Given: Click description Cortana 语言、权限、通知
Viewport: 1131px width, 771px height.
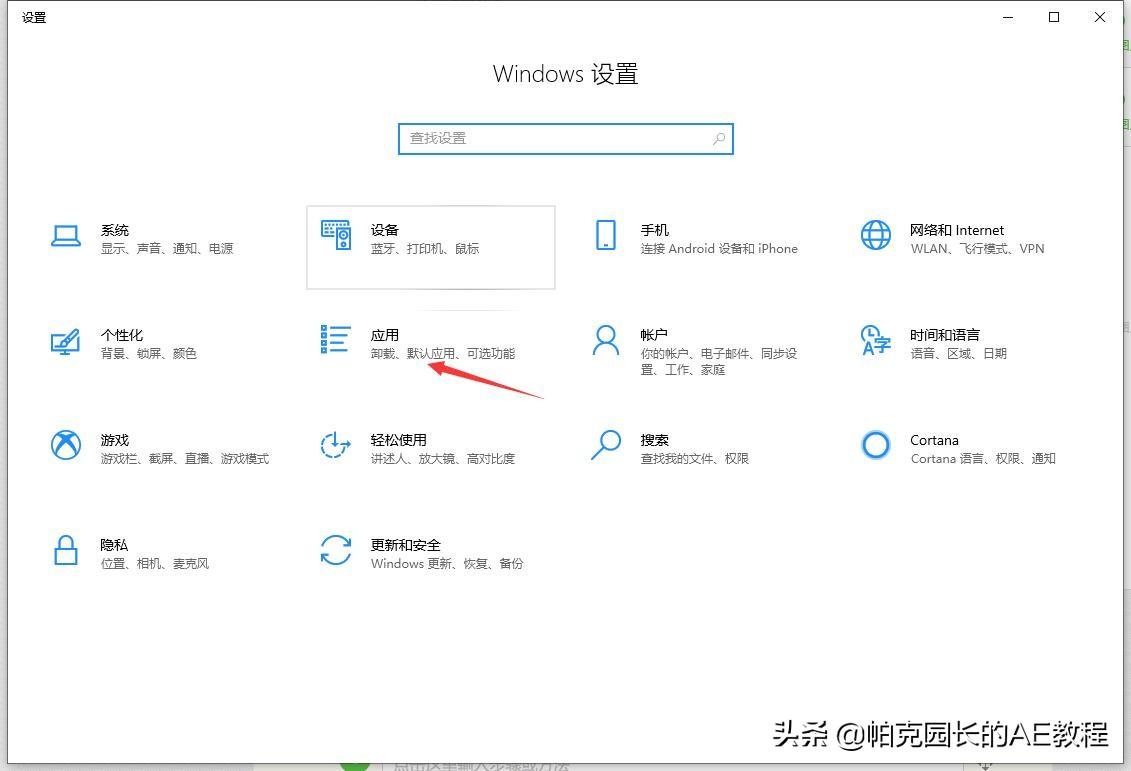Looking at the screenshot, I should tap(982, 459).
